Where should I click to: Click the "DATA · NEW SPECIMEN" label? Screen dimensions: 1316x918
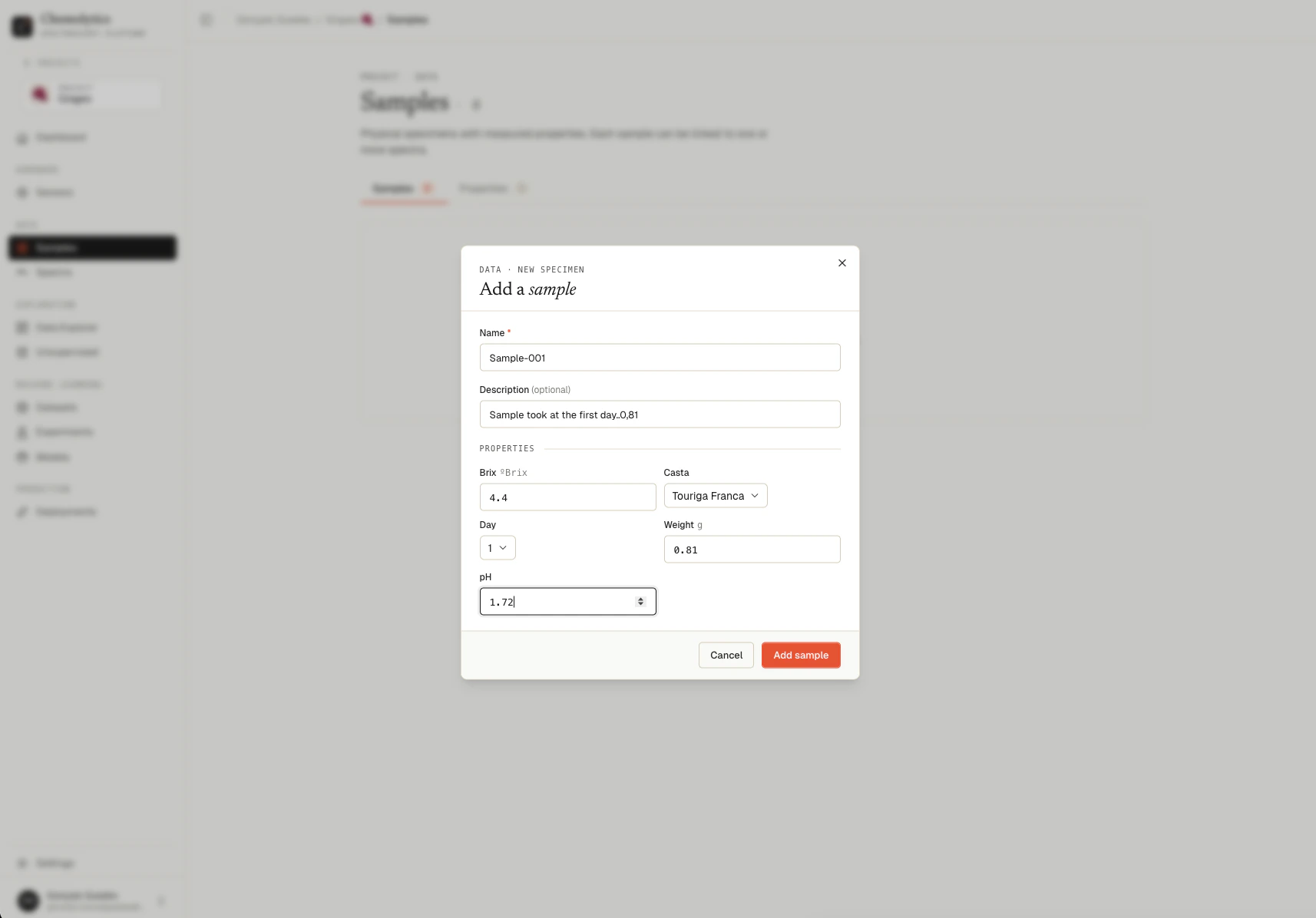(x=531, y=269)
